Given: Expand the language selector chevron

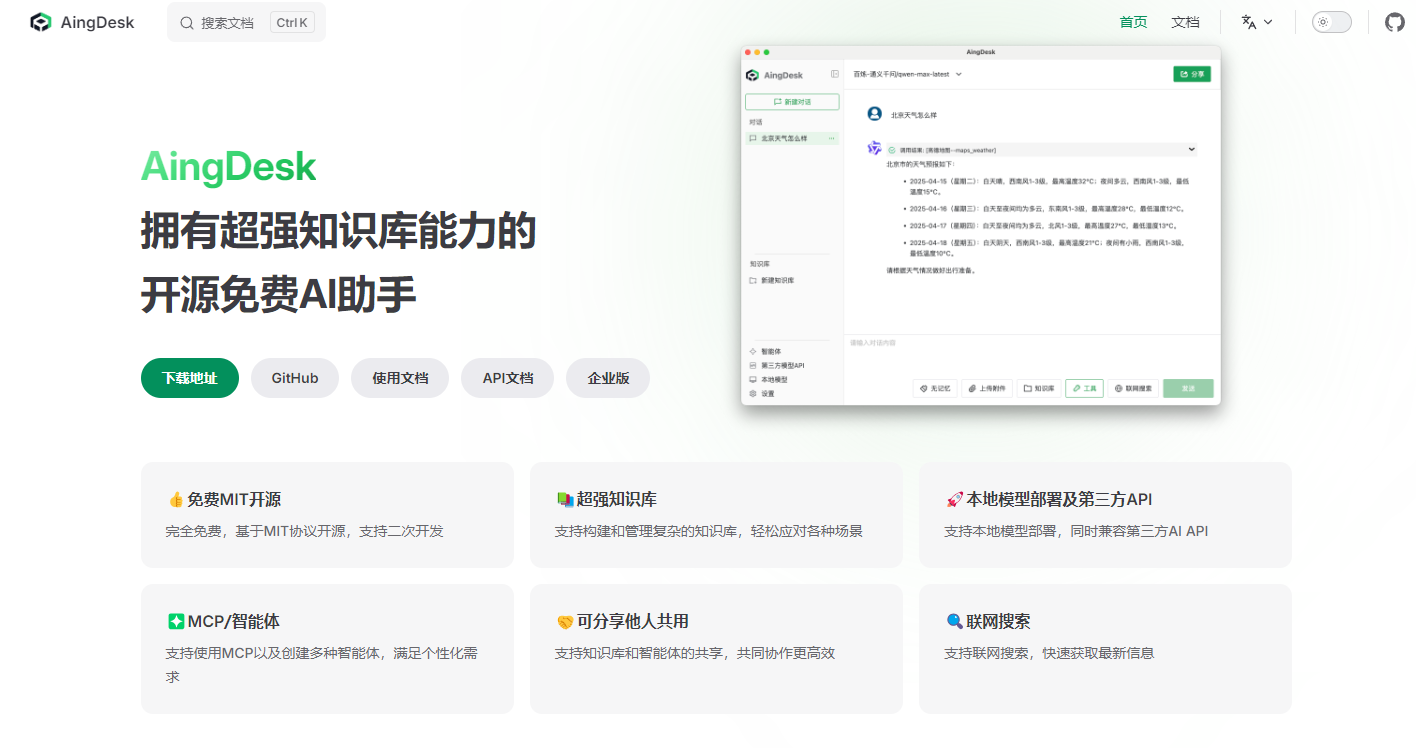Looking at the screenshot, I should [x=1268, y=22].
